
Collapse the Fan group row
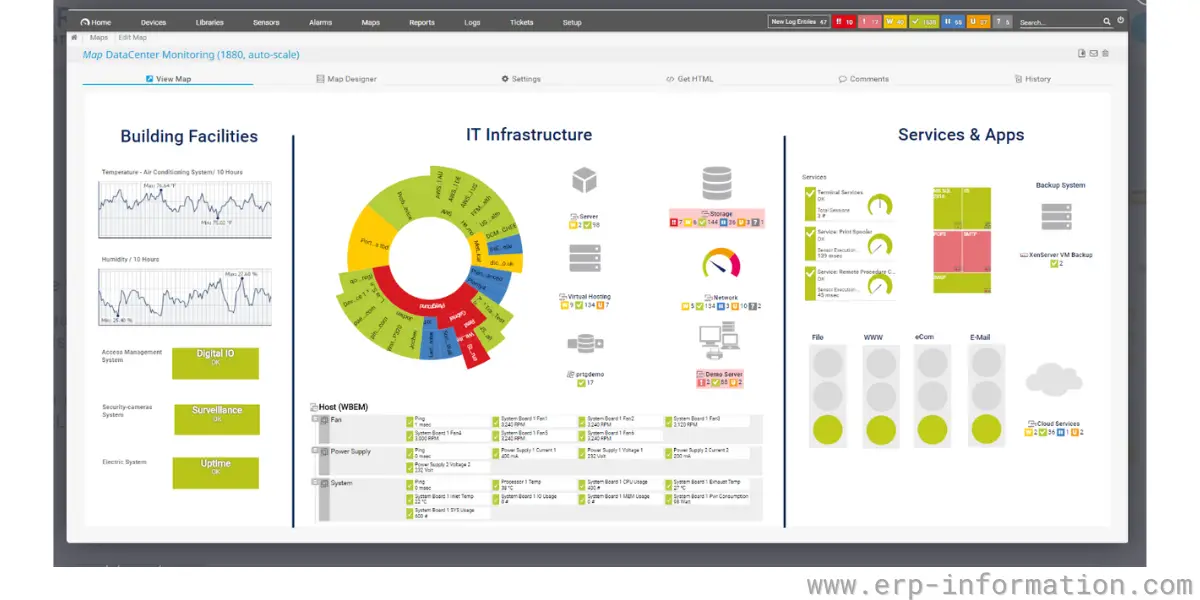(x=315, y=420)
